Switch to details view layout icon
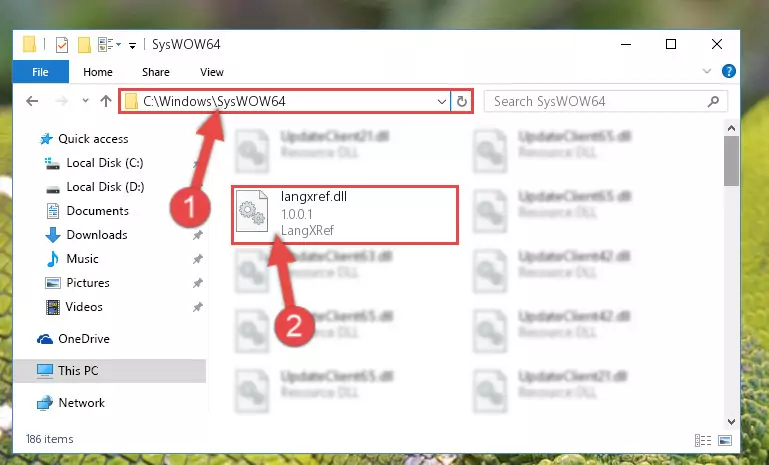Viewport: 769px width, 465px height. click(703, 440)
